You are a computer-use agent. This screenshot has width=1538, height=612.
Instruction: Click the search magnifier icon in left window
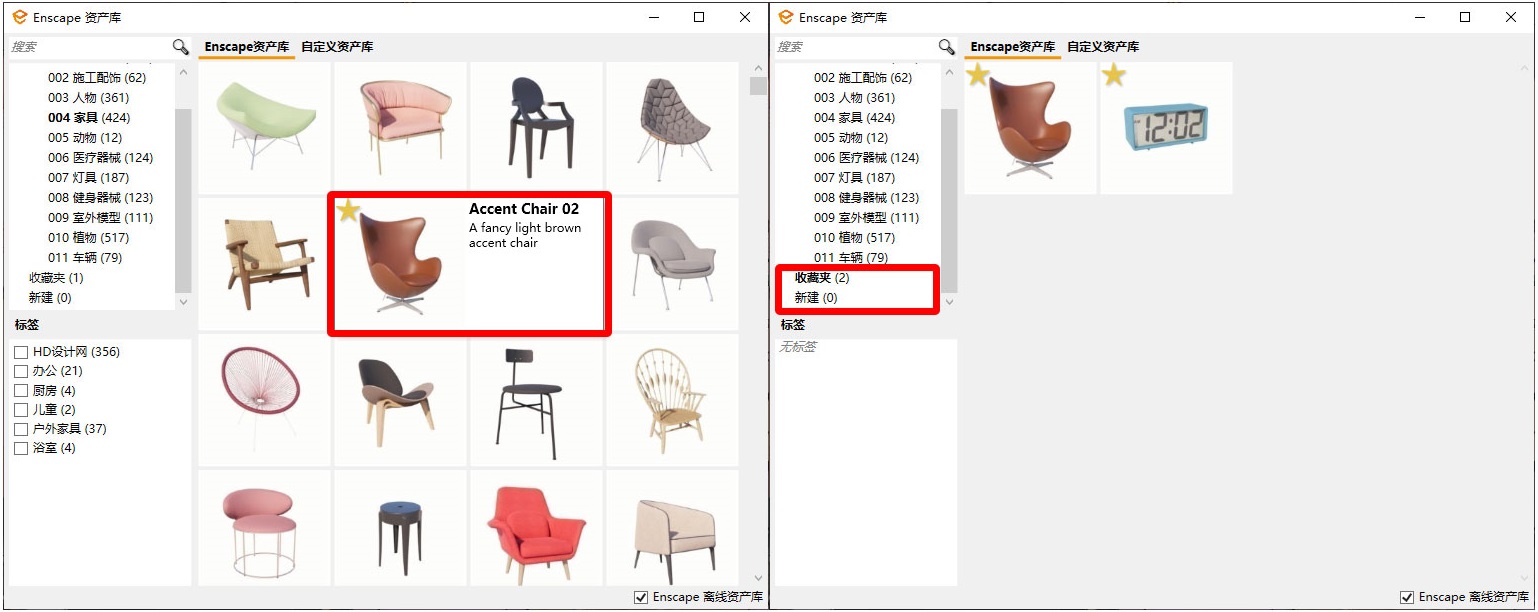coord(180,47)
